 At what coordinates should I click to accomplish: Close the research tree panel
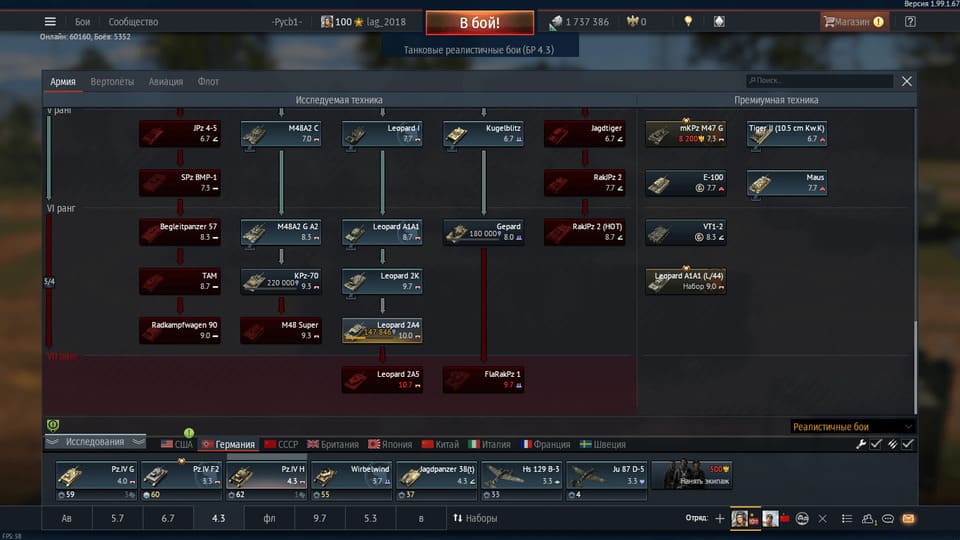(x=907, y=81)
